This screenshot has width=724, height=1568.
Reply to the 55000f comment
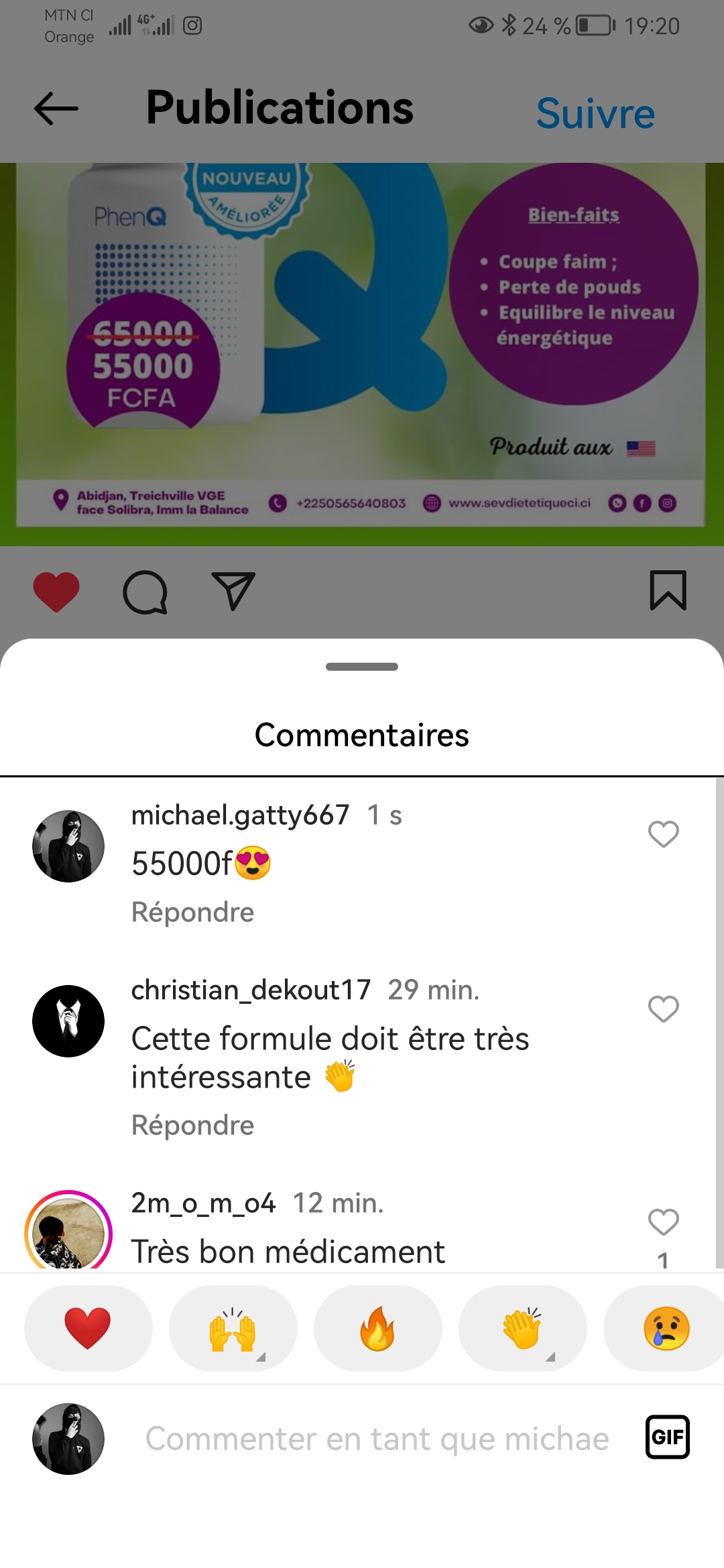pyautogui.click(x=193, y=912)
